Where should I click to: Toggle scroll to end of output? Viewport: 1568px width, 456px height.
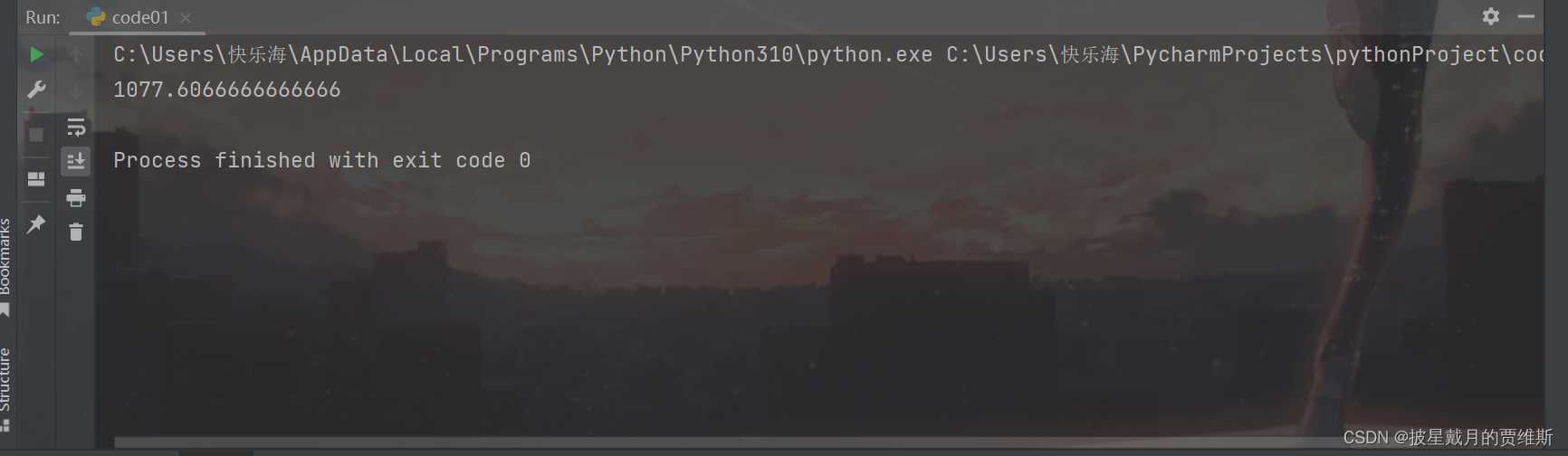pyautogui.click(x=76, y=161)
